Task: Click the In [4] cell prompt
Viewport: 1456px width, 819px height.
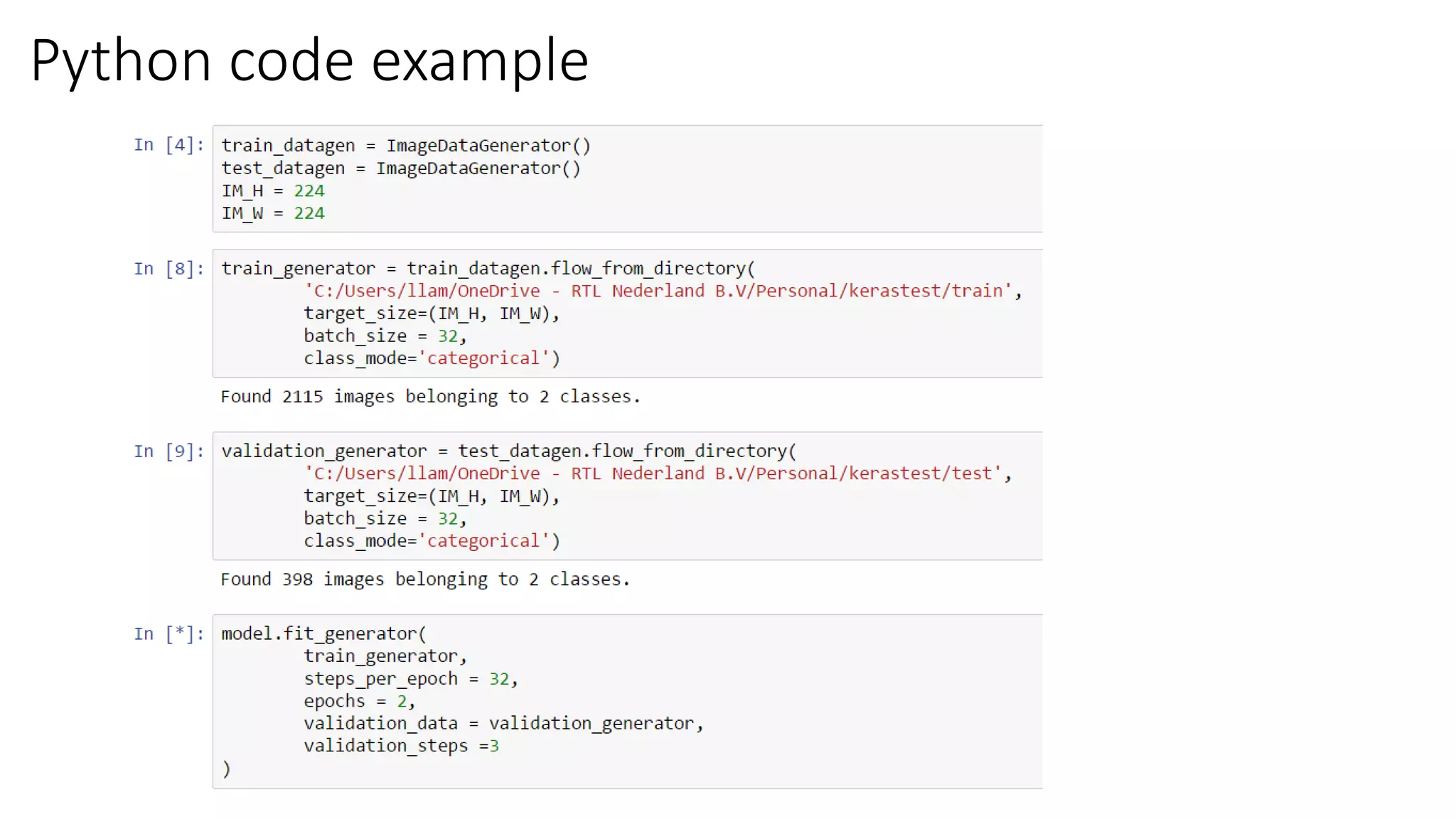Action: point(168,145)
